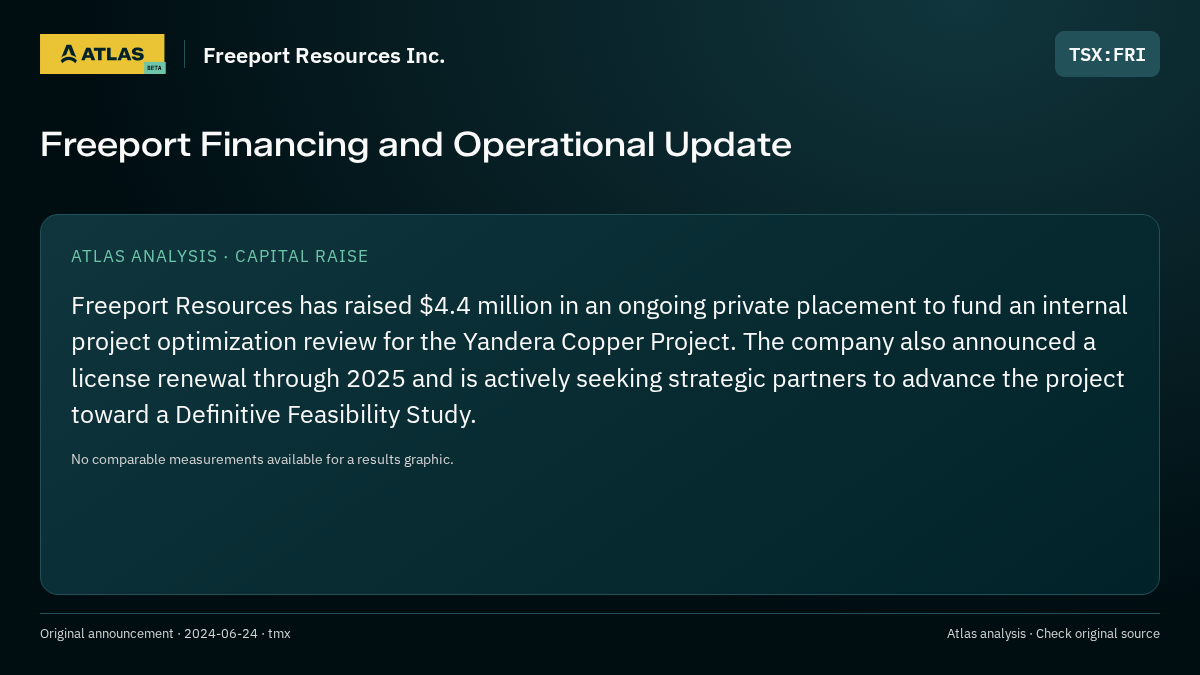1200x675 pixels.
Task: Click the Freeport Financing and Operational Update headline
Action: [416, 145]
